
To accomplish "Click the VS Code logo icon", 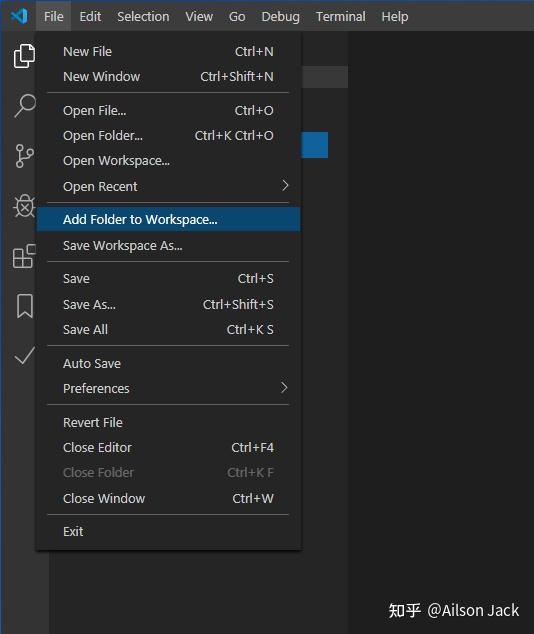I will tap(19, 16).
